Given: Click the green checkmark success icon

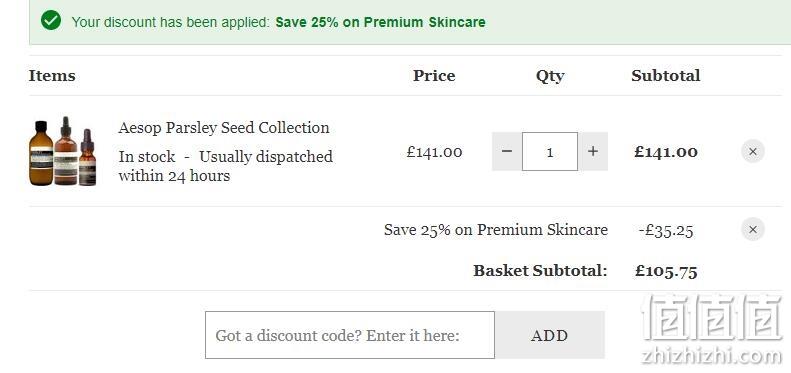Looking at the screenshot, I should pyautogui.click(x=51, y=21).
